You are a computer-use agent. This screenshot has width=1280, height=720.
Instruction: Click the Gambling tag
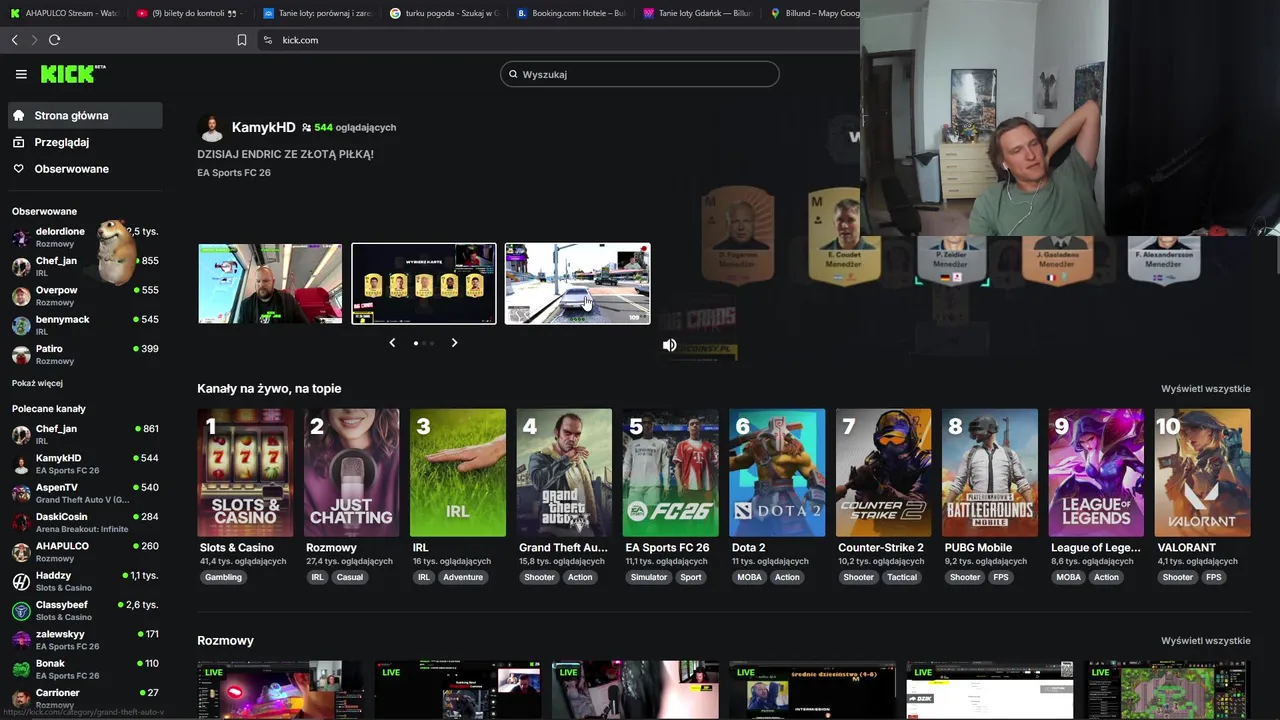click(223, 577)
